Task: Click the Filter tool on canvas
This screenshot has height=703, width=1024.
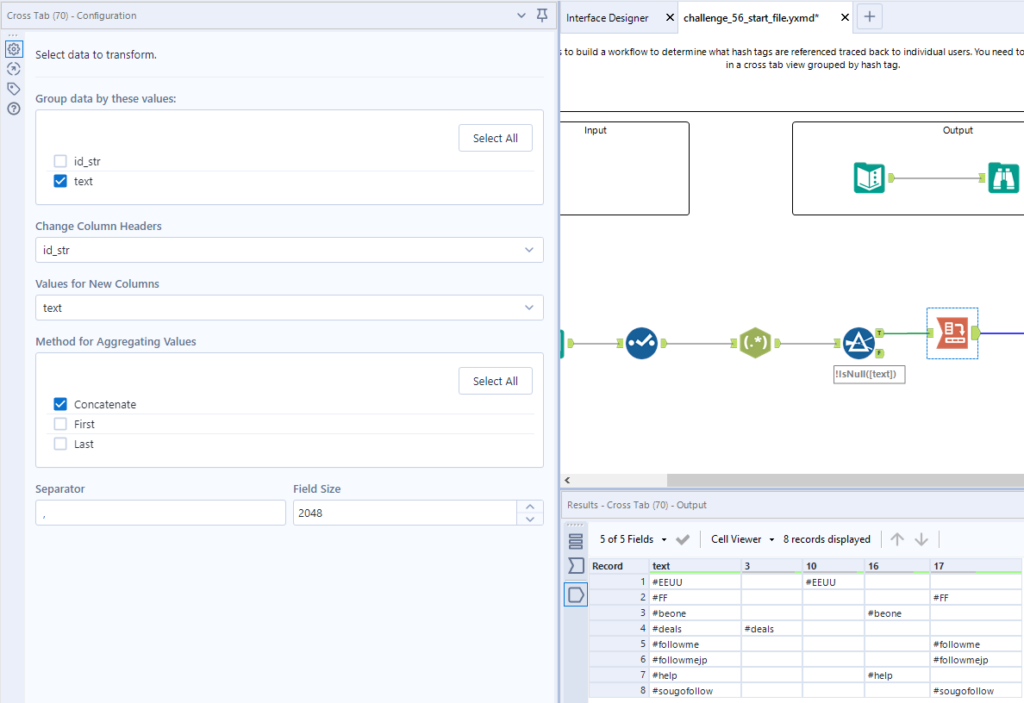Action: tap(859, 343)
